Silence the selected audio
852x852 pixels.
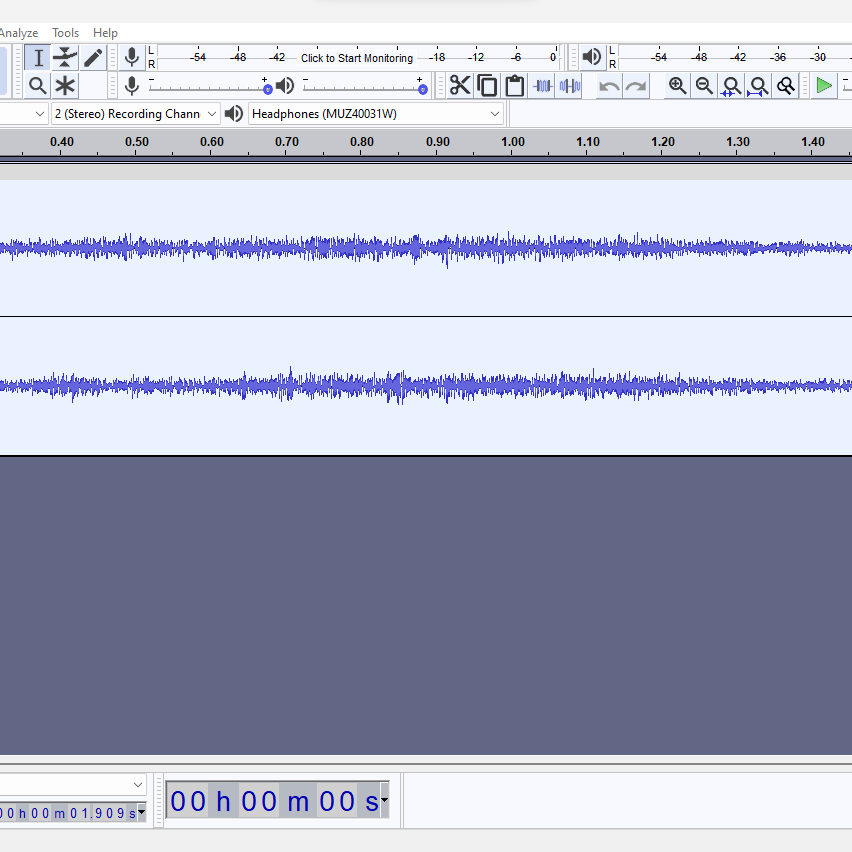click(570, 86)
